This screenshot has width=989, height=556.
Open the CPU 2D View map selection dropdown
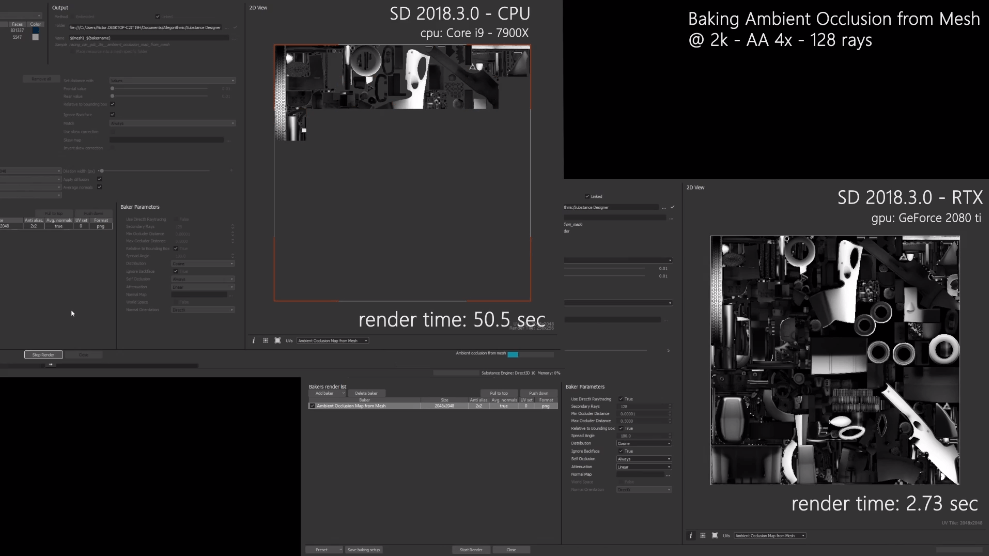[x=332, y=340]
